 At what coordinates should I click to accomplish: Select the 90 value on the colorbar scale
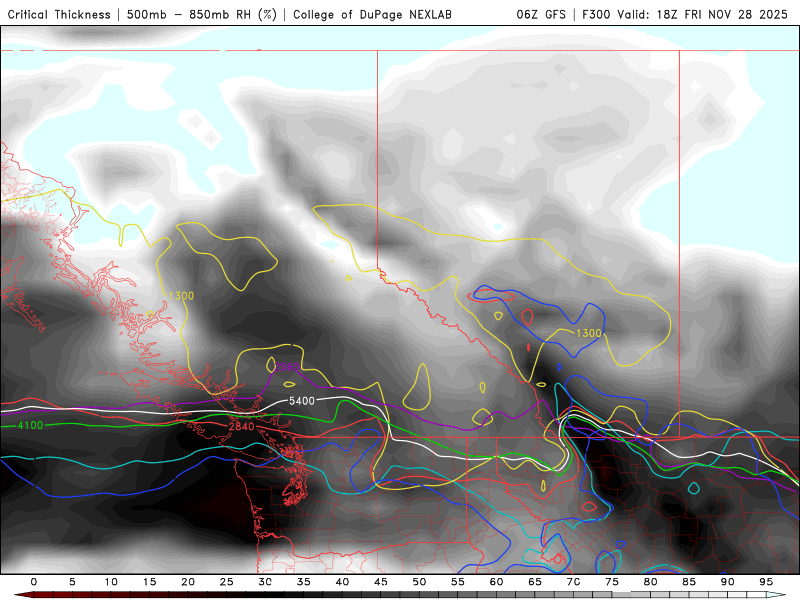728,582
